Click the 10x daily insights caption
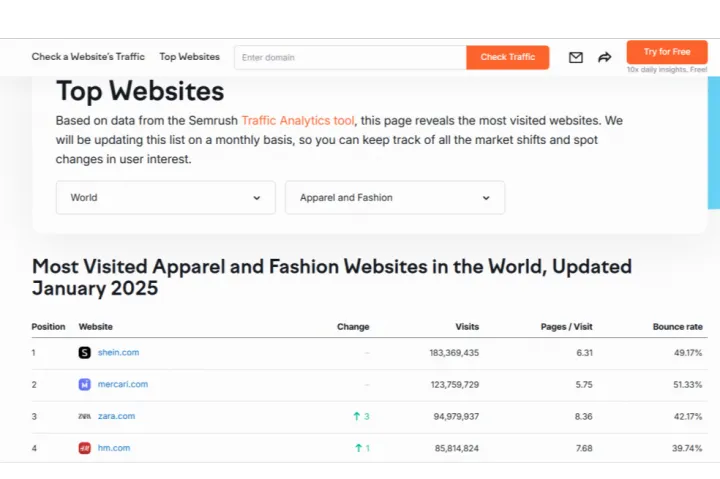 pos(667,69)
